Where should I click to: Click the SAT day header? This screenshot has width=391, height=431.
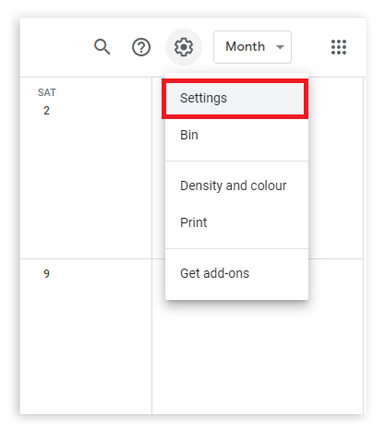[x=47, y=92]
